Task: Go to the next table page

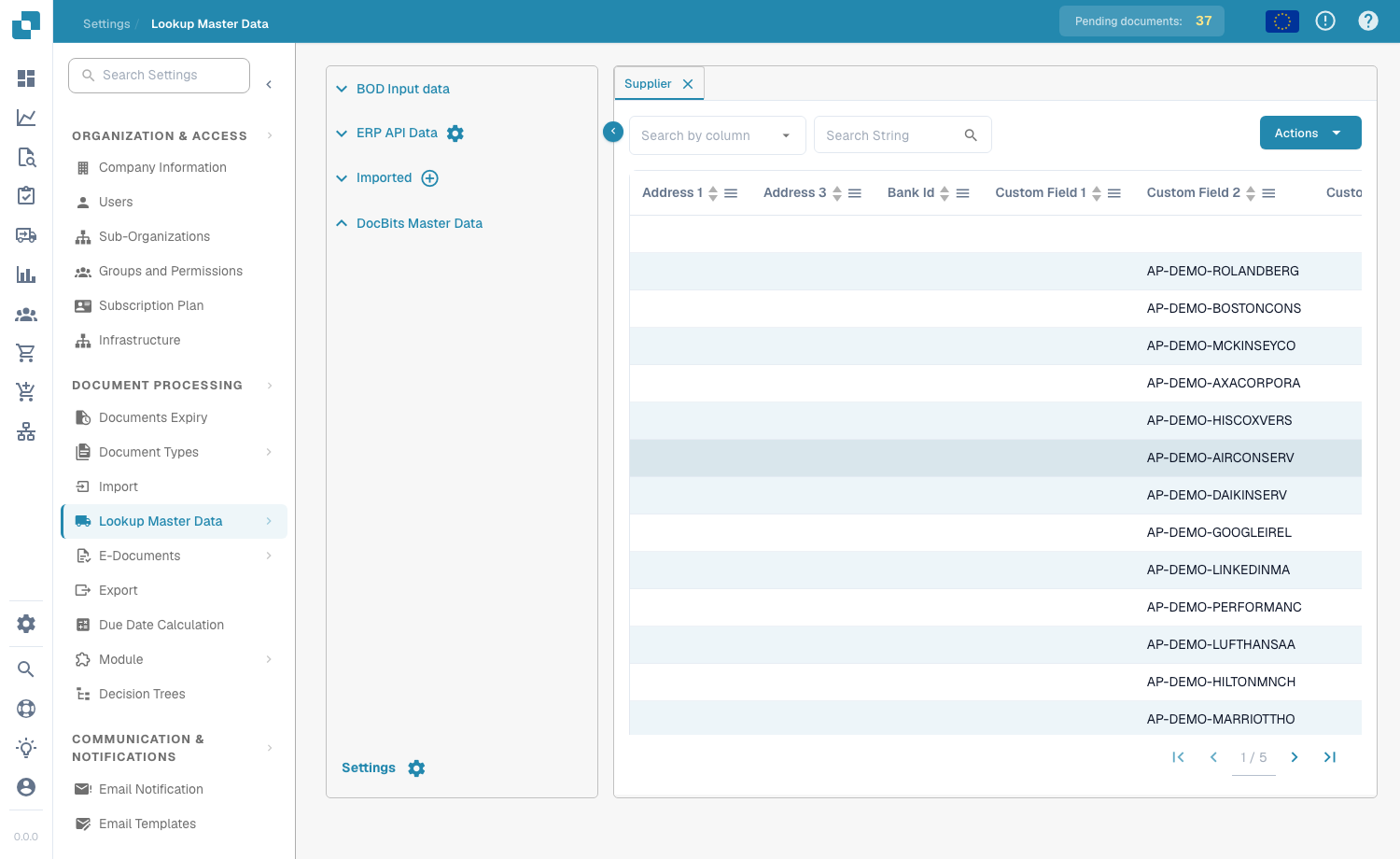Action: pos(1295,757)
